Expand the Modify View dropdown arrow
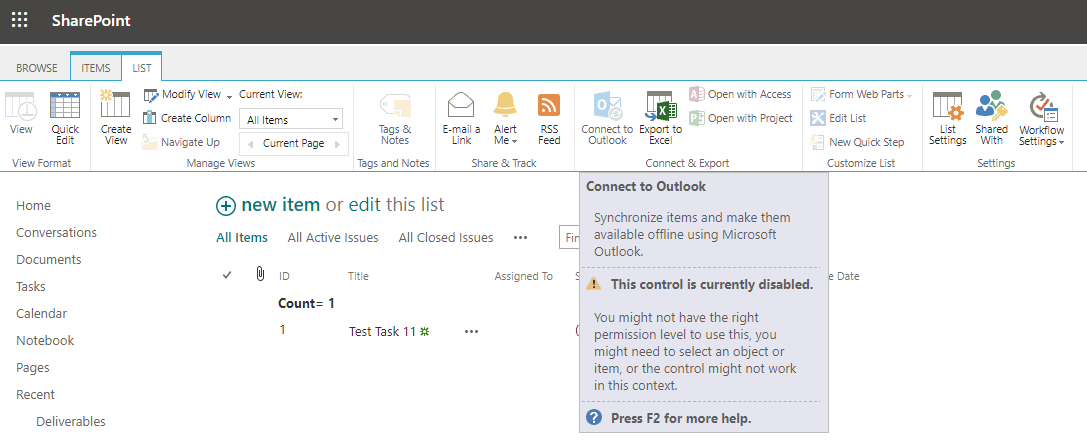The height and width of the screenshot is (442, 1087). click(229, 96)
